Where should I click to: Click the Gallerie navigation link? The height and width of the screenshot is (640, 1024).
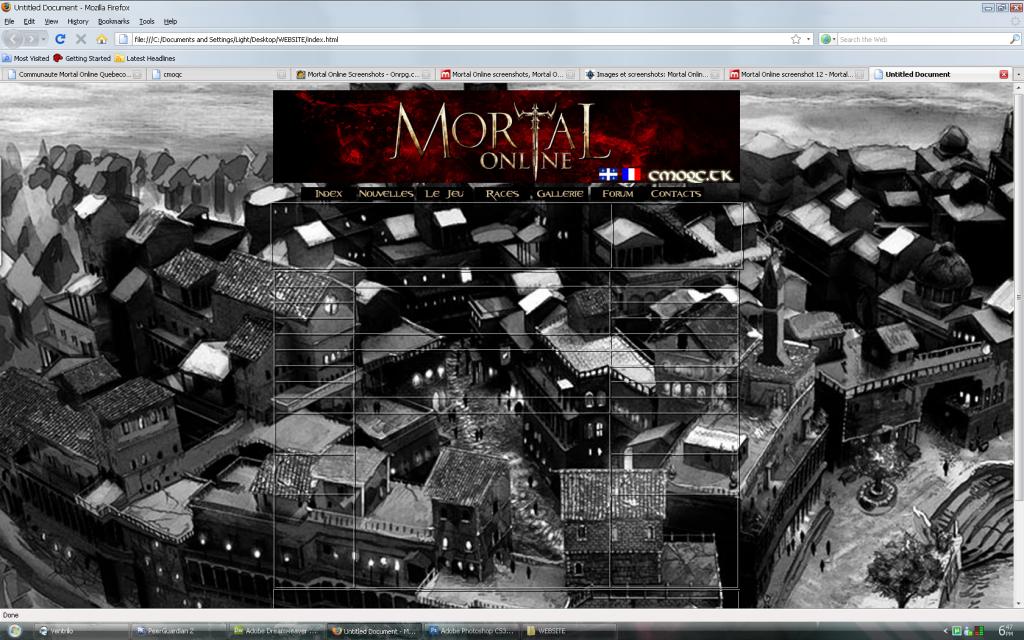click(x=560, y=193)
